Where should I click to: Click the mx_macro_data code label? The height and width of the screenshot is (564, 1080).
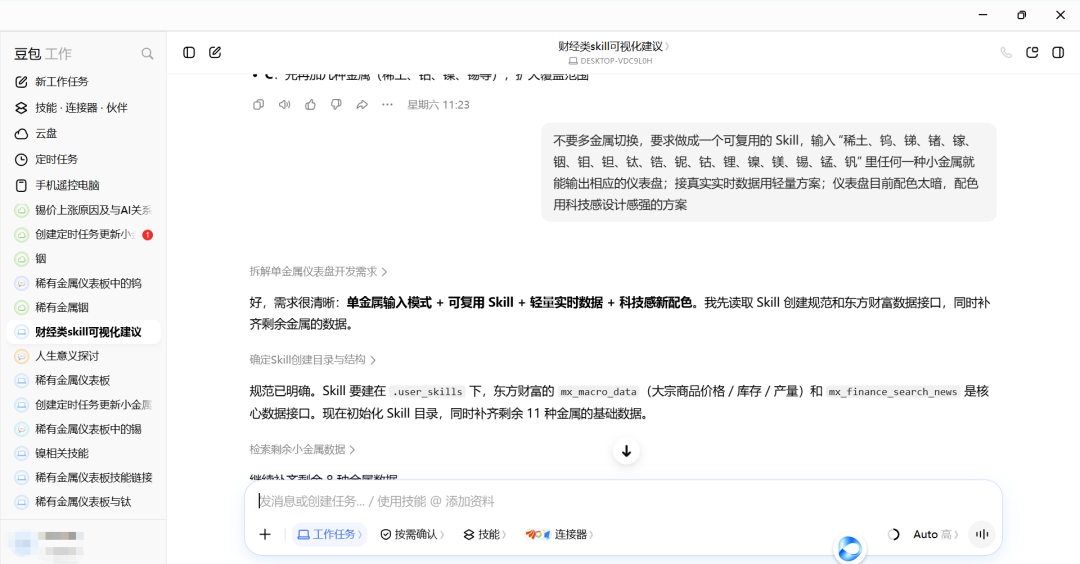[599, 392]
